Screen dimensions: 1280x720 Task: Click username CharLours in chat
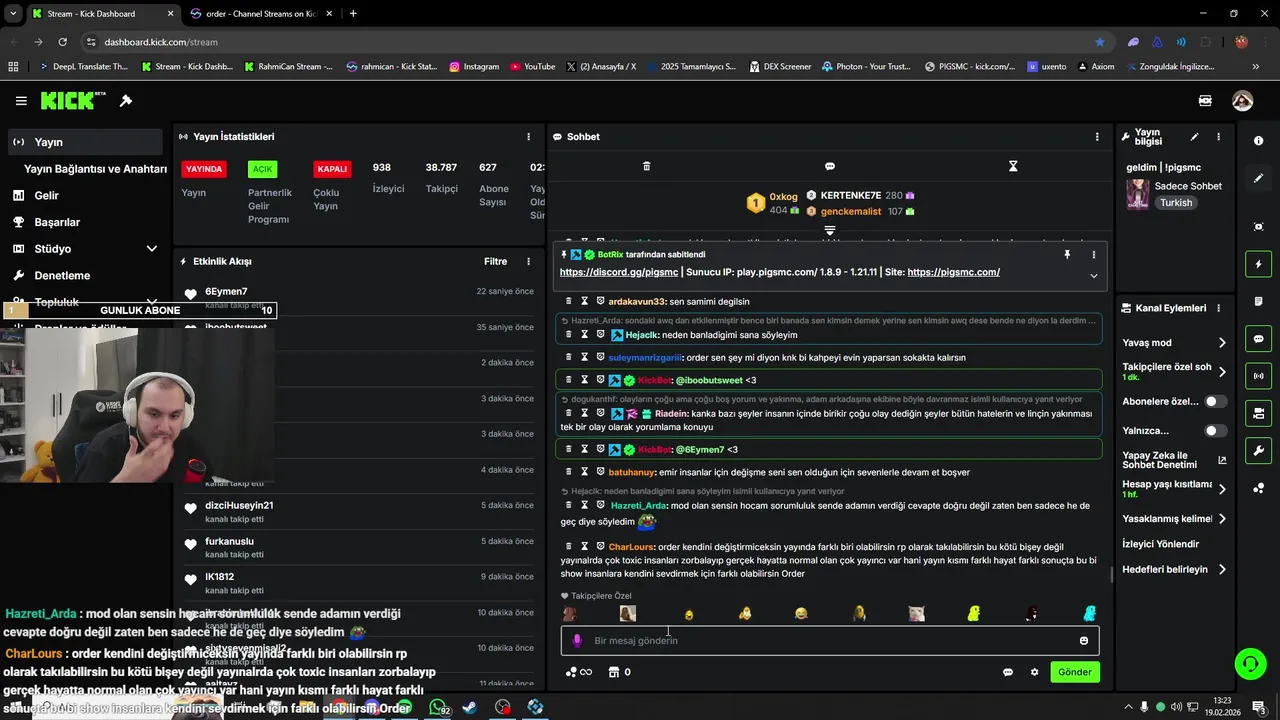coord(631,547)
